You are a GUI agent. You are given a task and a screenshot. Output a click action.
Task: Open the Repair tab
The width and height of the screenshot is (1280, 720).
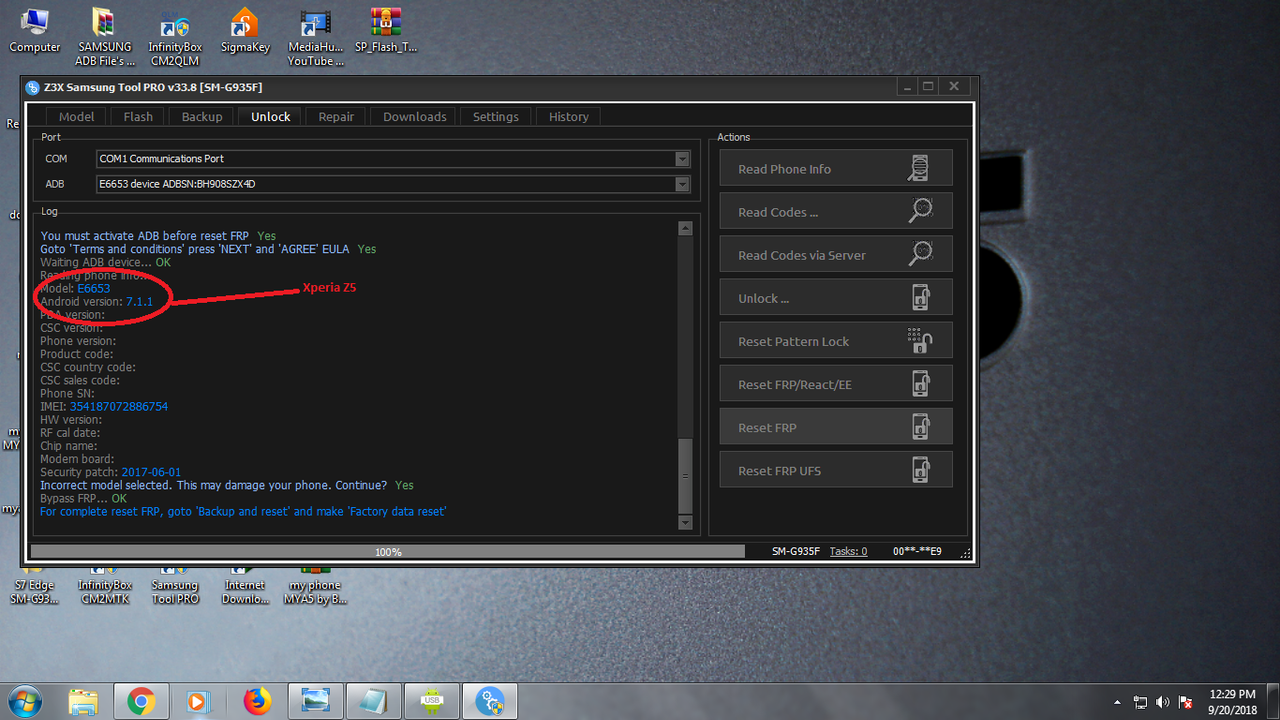pyautogui.click(x=336, y=117)
